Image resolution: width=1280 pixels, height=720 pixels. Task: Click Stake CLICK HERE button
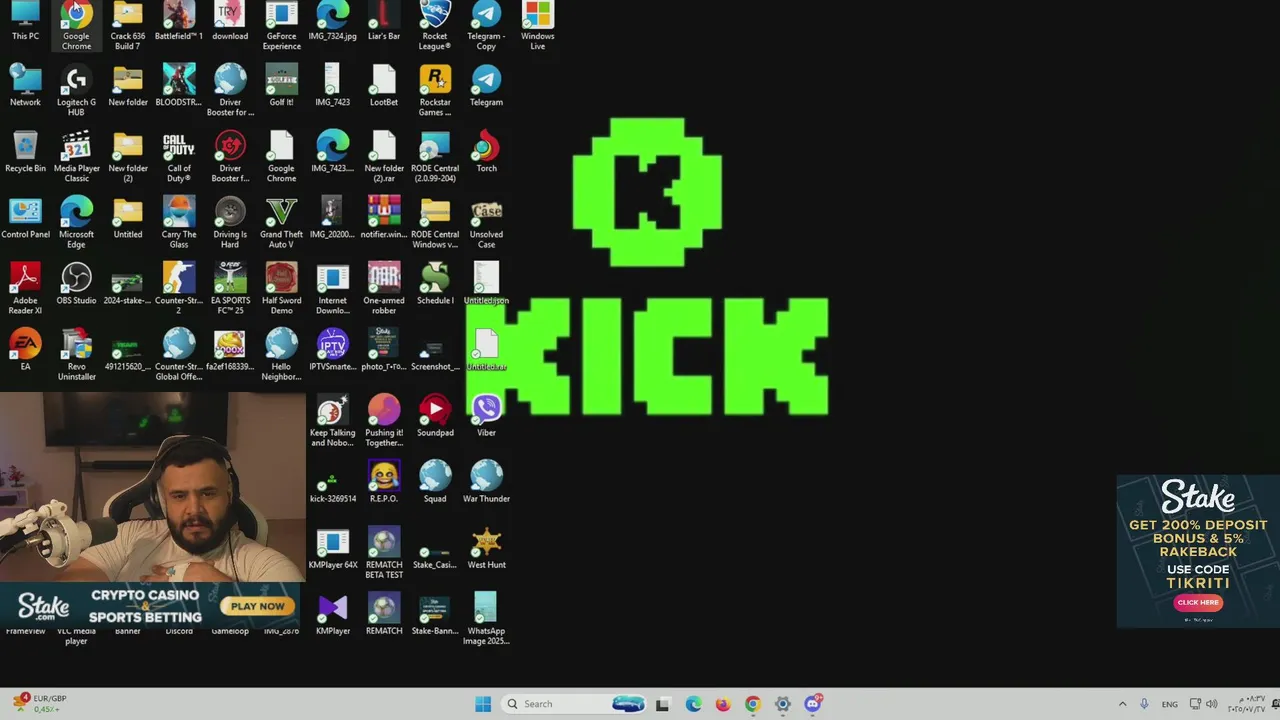point(1198,602)
